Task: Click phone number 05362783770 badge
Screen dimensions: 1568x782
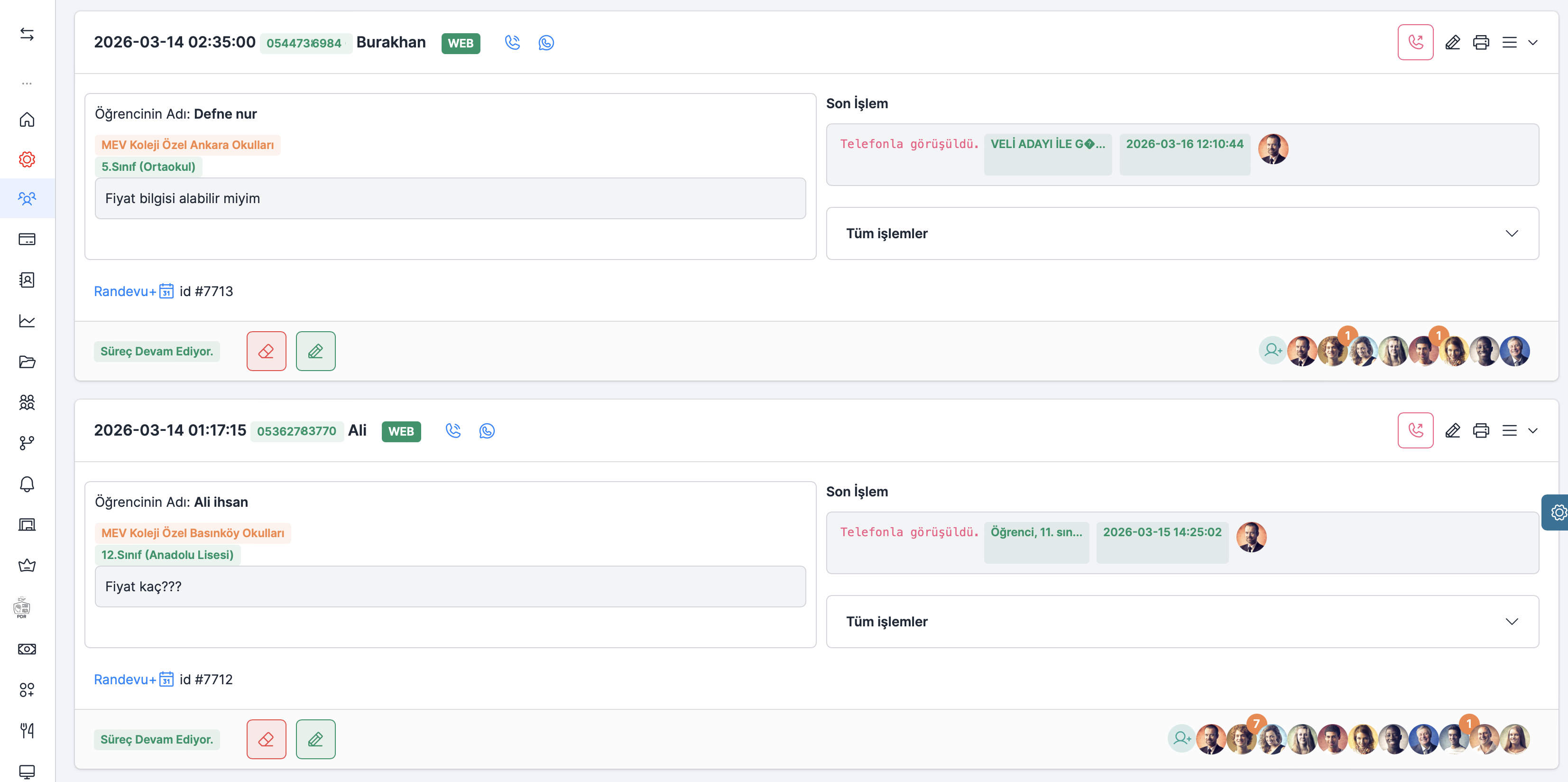Action: pyautogui.click(x=296, y=431)
